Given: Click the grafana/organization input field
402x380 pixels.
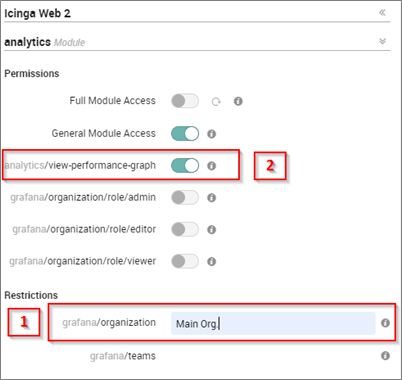Looking at the screenshot, I should click(x=273, y=323).
